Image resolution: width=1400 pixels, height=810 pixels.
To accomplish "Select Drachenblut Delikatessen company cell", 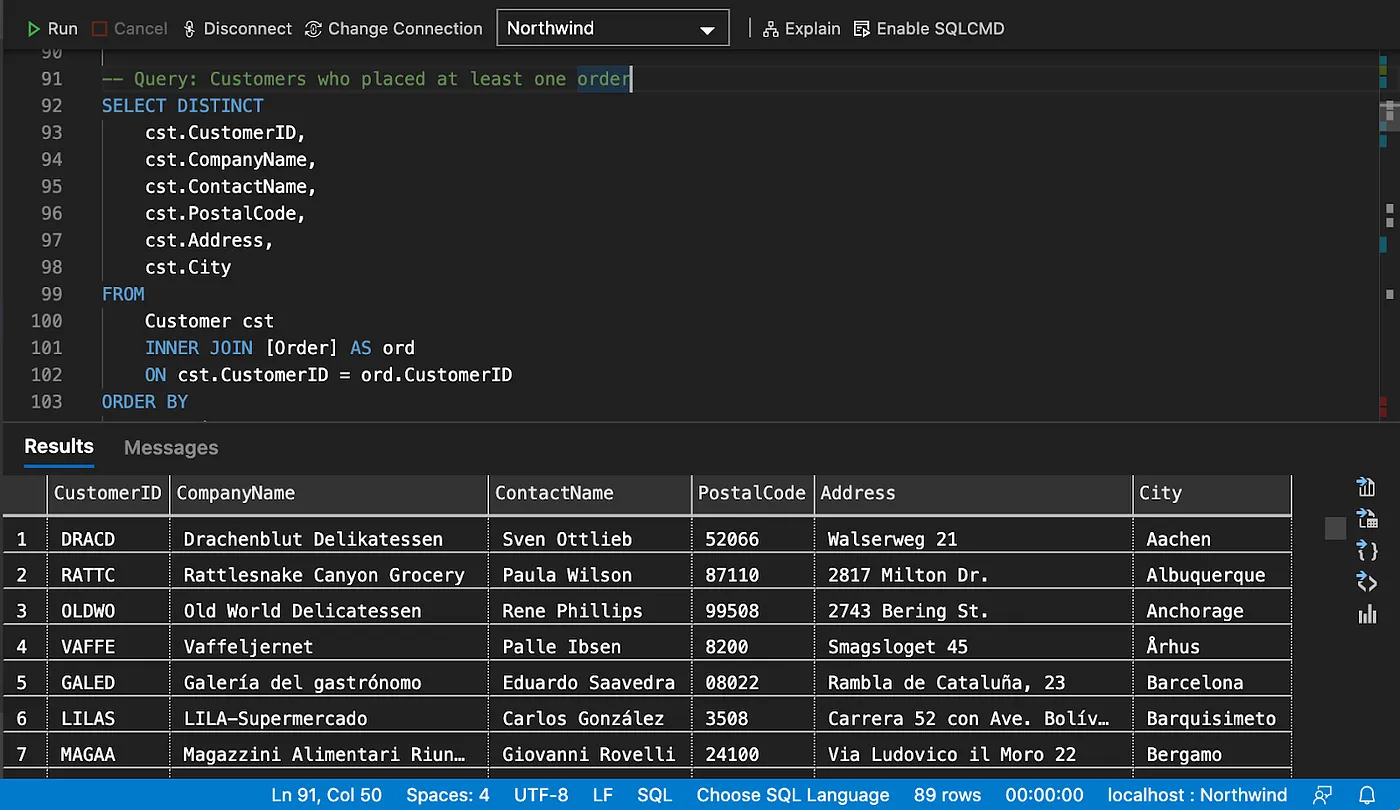I will (329, 539).
